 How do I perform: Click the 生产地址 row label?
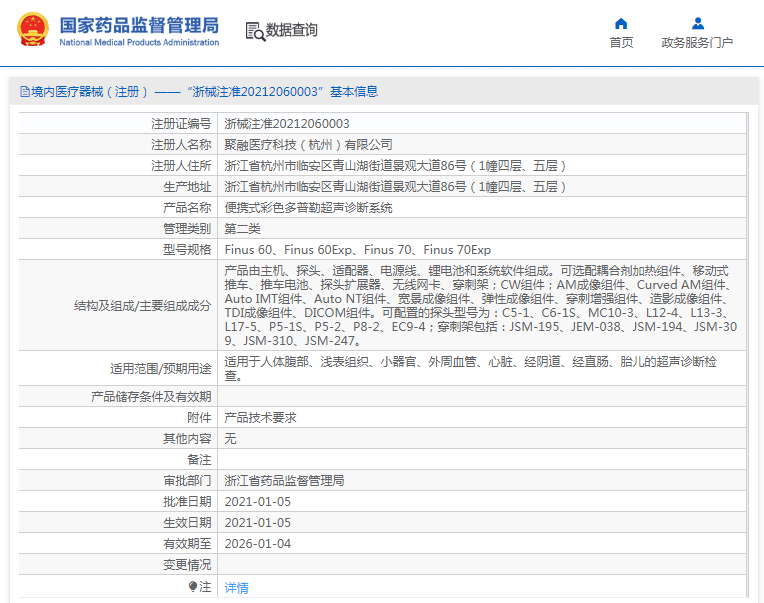click(x=187, y=187)
